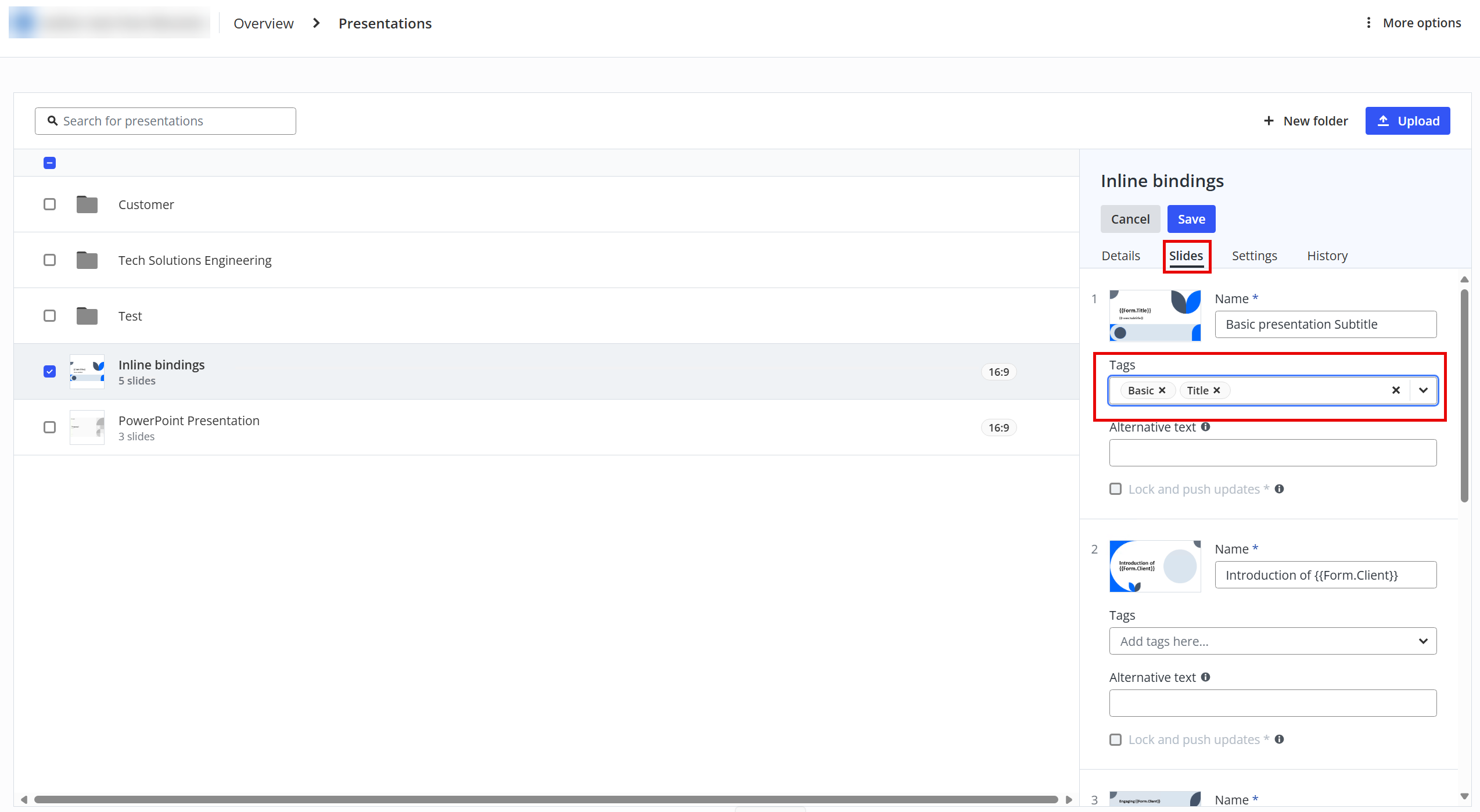Click the horizontal scrollbar of the list
This screenshot has height=812, width=1480.
click(x=546, y=799)
